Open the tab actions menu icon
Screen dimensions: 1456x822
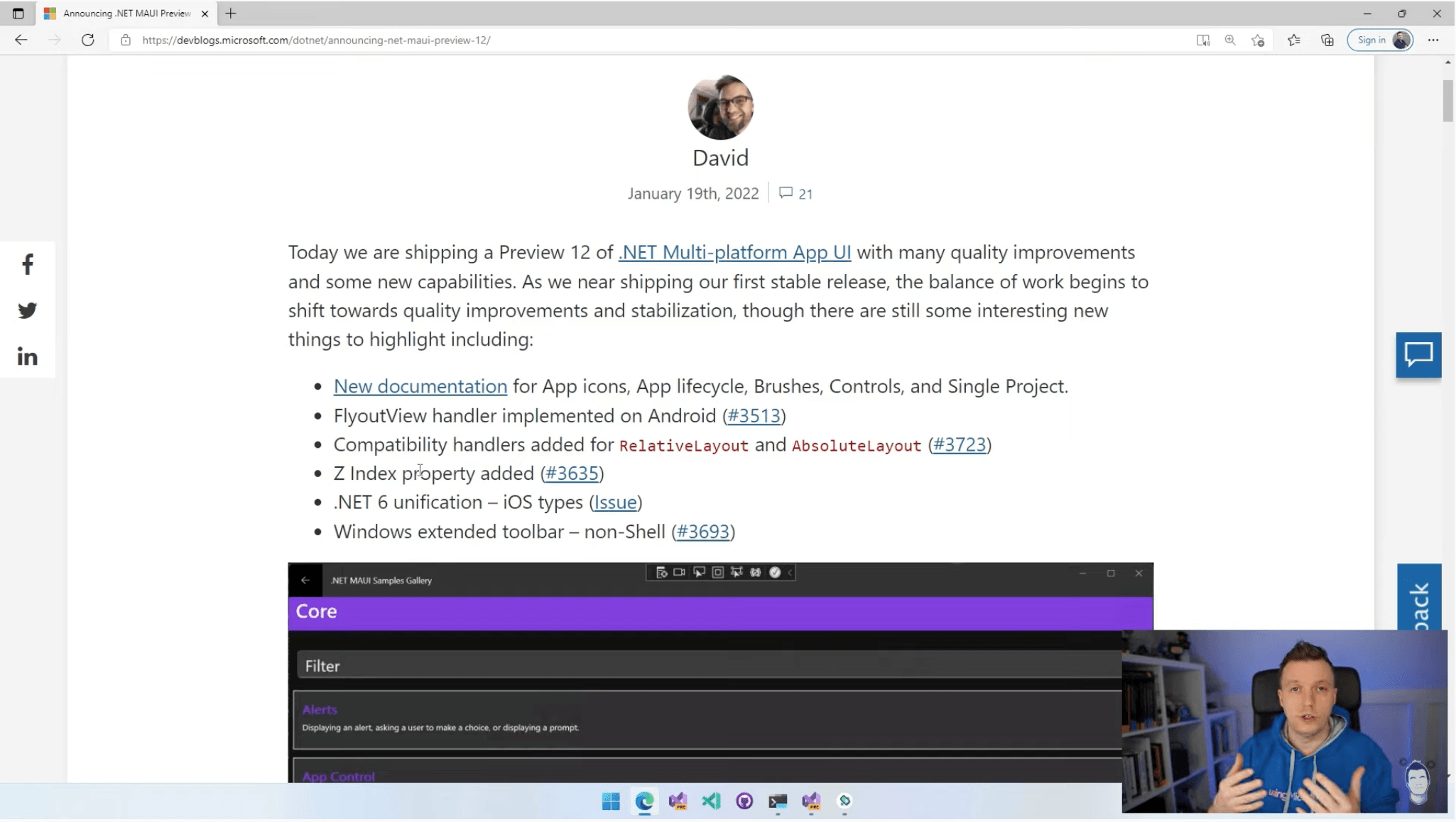pos(18,13)
